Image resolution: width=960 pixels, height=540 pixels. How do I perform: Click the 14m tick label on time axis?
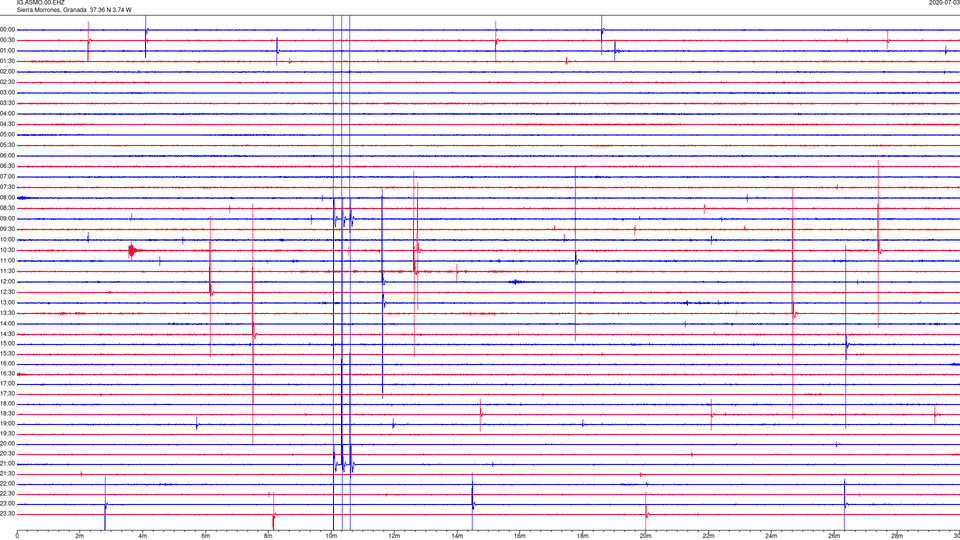tap(457, 536)
